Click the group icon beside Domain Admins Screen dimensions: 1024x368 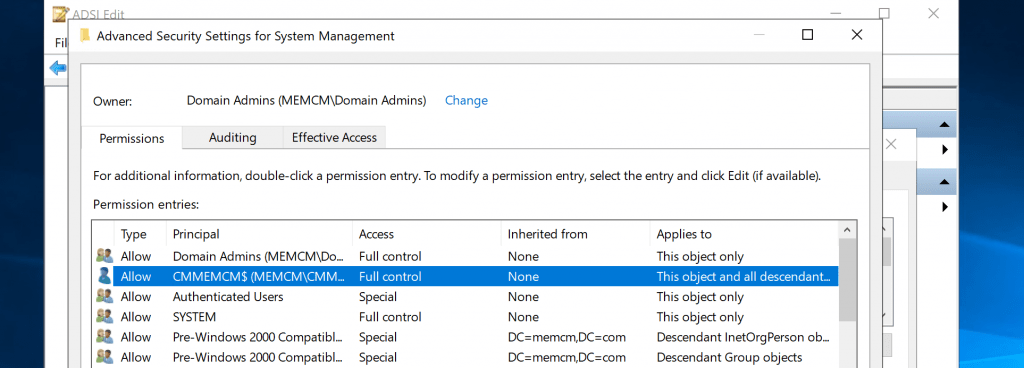pyautogui.click(x=104, y=256)
